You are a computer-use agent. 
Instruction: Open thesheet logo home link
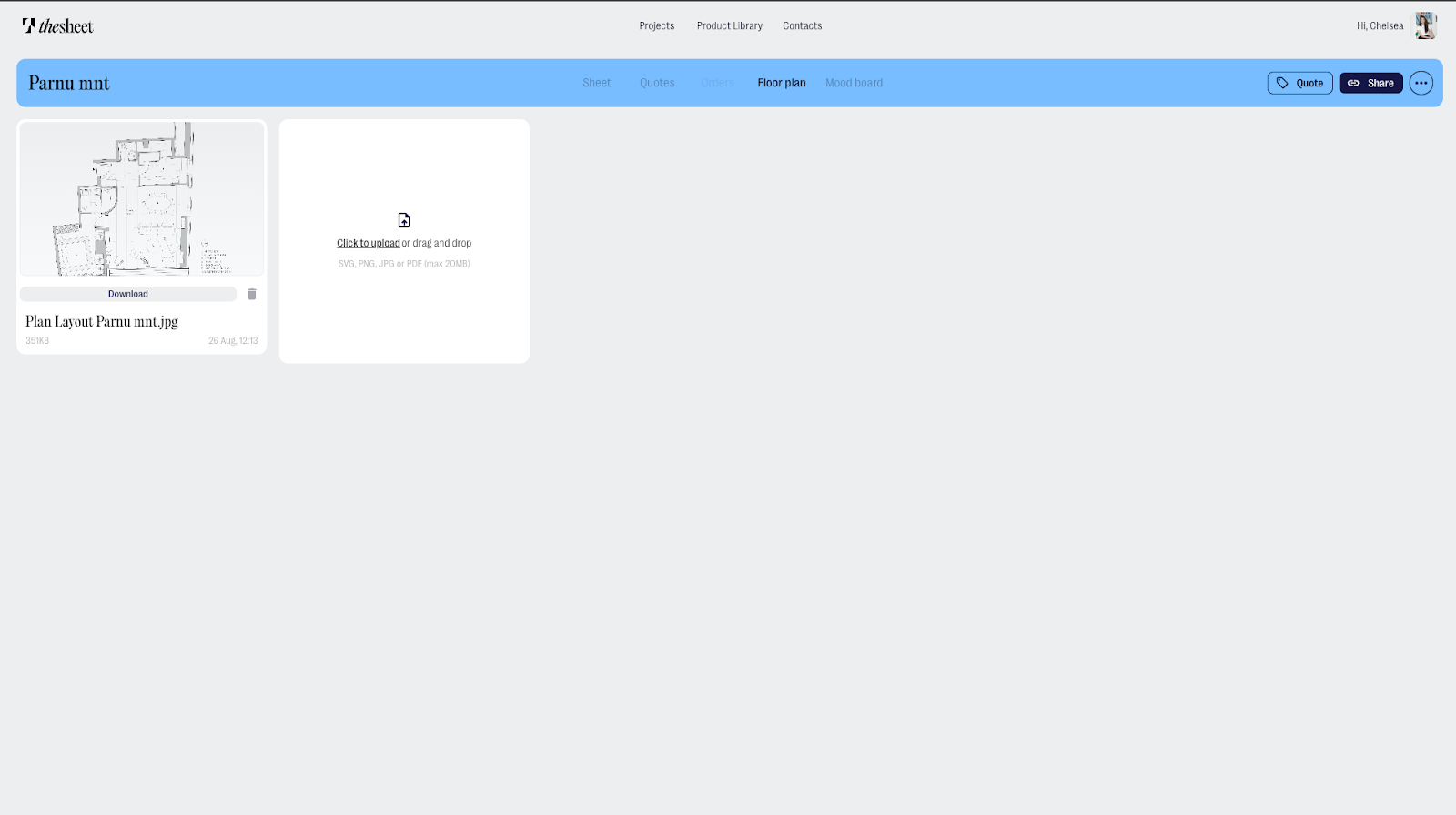coord(57,25)
